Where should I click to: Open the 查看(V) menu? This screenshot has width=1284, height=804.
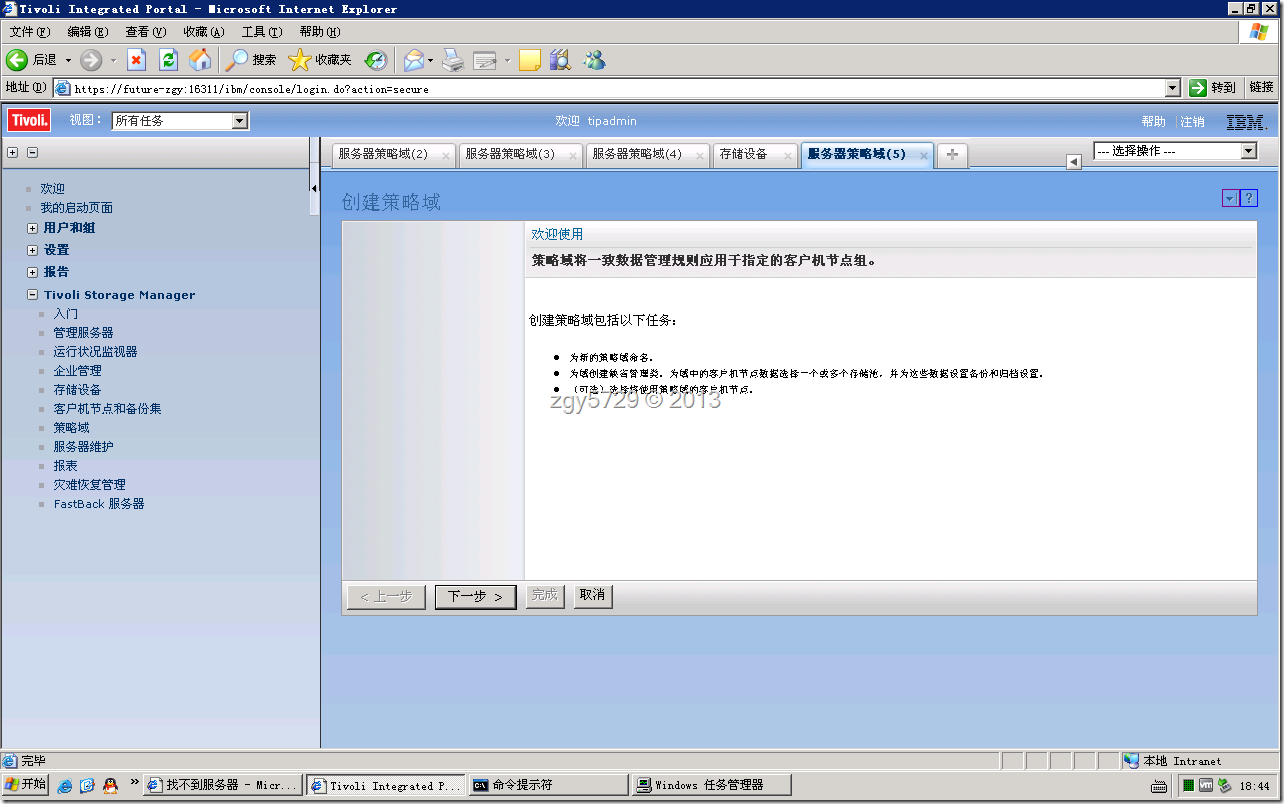pyautogui.click(x=146, y=32)
